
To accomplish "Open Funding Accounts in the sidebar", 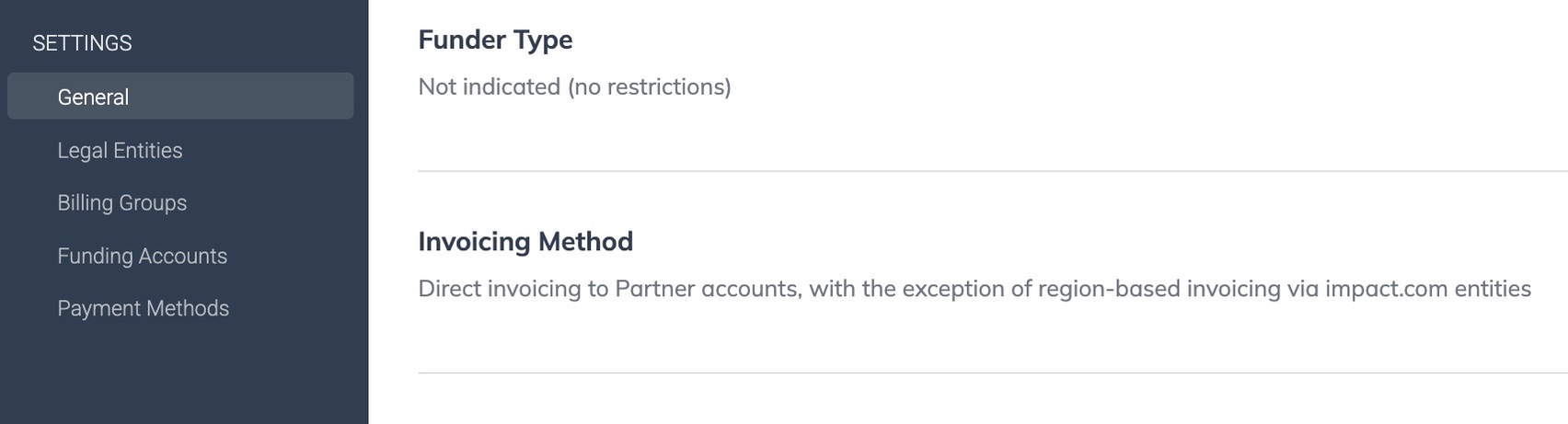I will pos(142,256).
